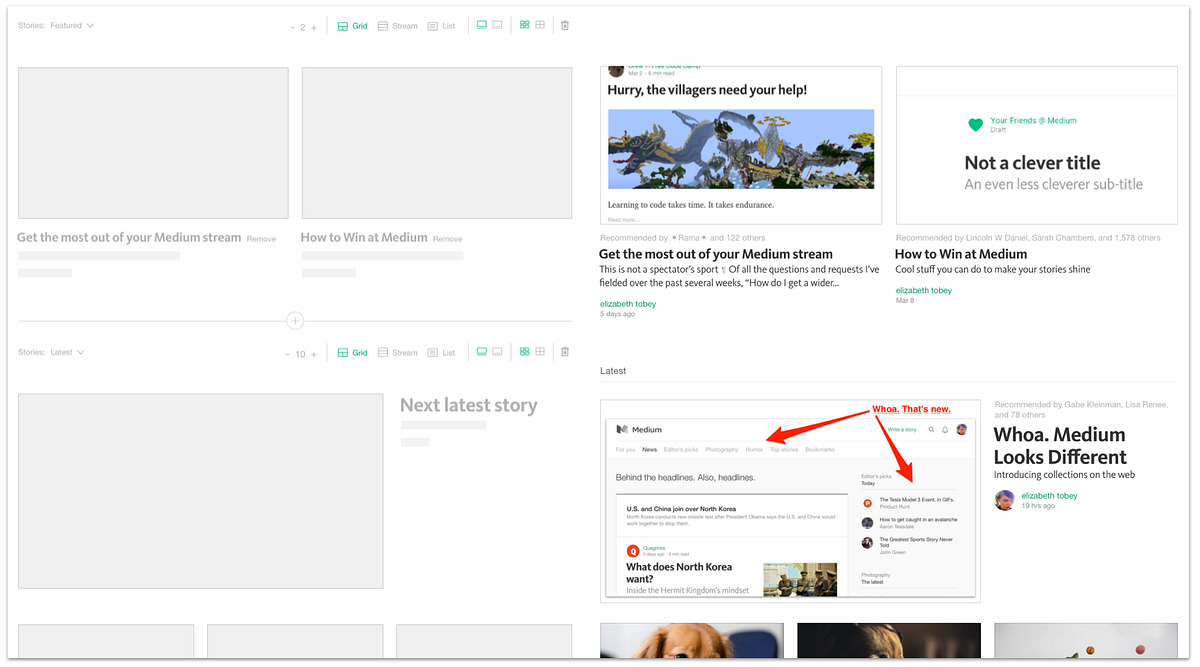
Task: Click 'Read more…' in villagers card
Action: point(622,220)
